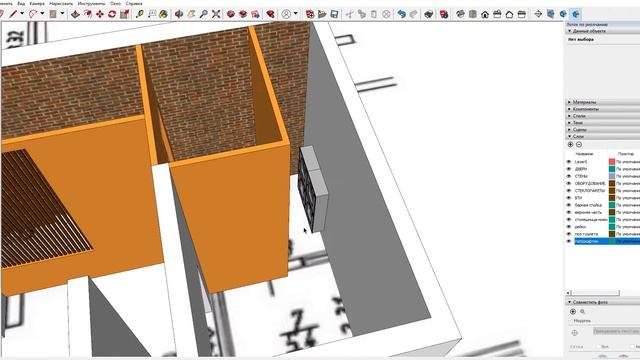Toggle visibility of СТЕКЛОПАКЕТЫ layer
This screenshot has width=640, height=360.
(x=569, y=190)
